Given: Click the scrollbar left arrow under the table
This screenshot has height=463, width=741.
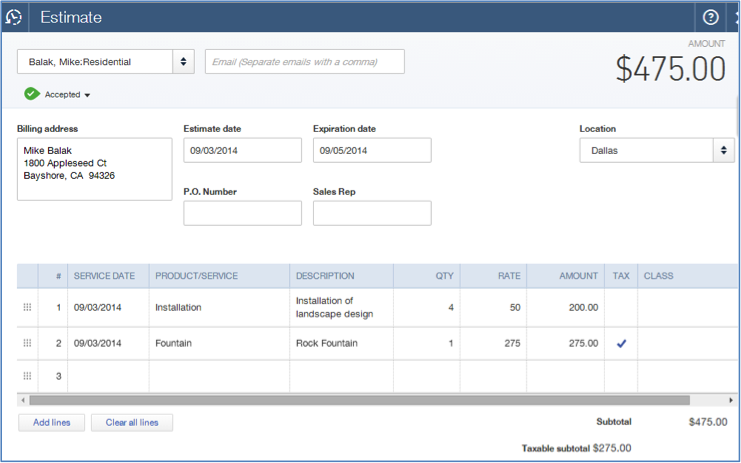Looking at the screenshot, I should [23, 400].
